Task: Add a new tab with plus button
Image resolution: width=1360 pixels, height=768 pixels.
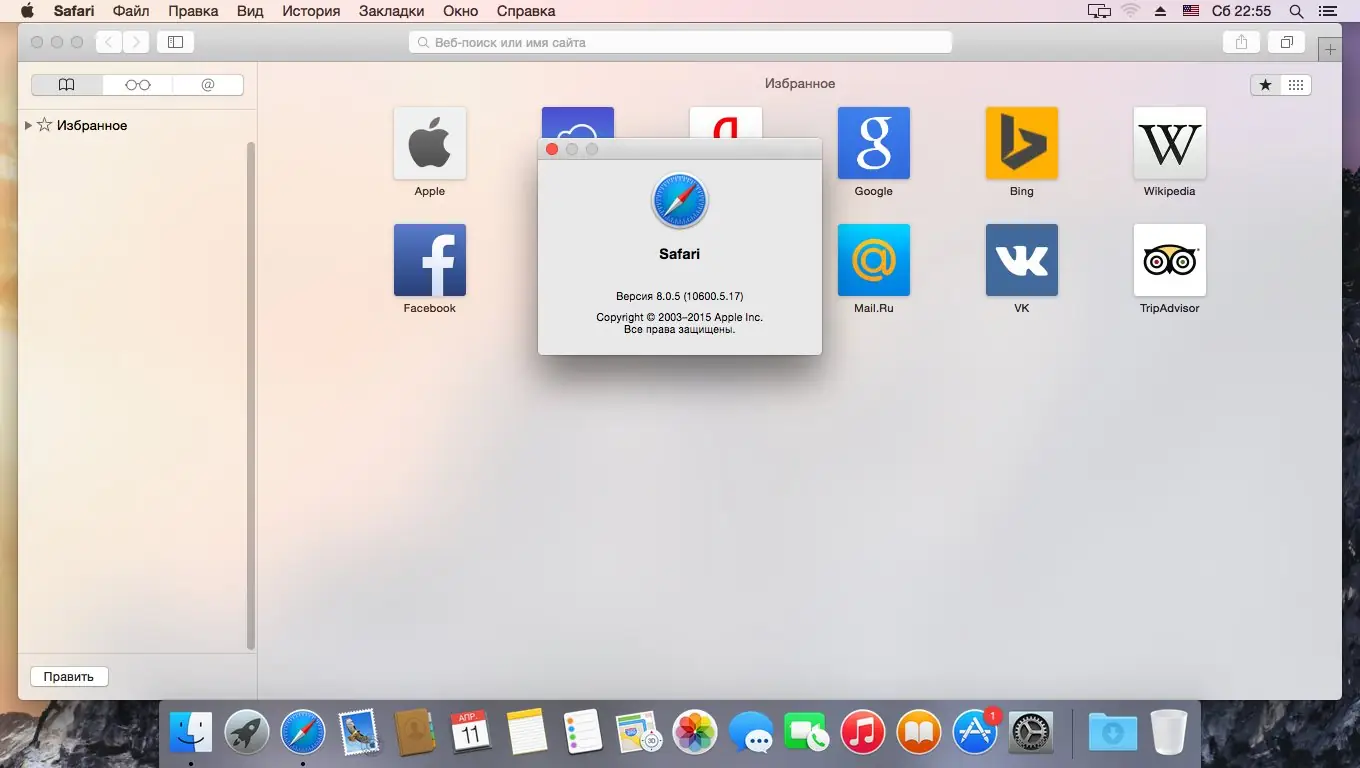Action: 1330,49
